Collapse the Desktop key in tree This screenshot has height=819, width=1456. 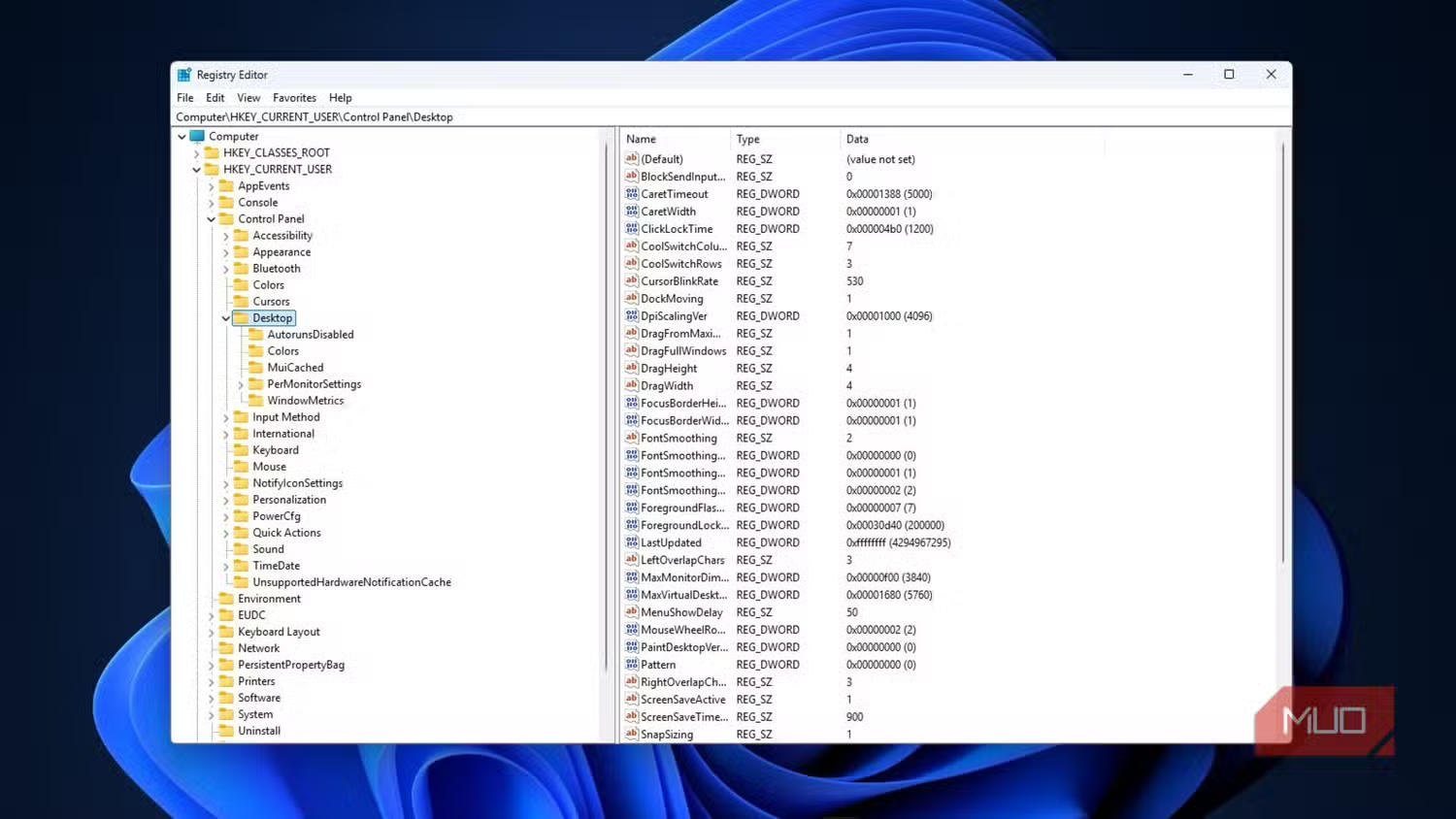tap(226, 318)
